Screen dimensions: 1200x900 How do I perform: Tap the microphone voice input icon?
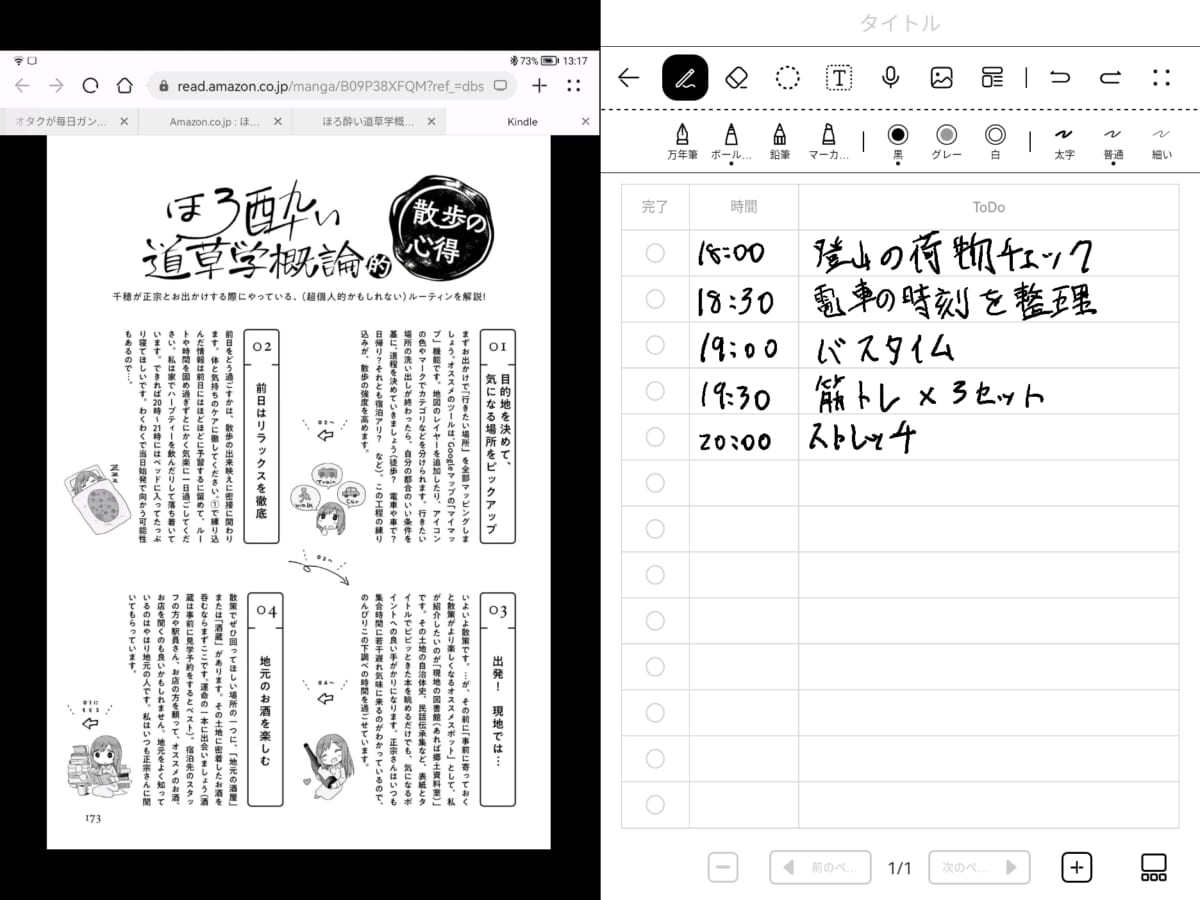click(x=890, y=78)
